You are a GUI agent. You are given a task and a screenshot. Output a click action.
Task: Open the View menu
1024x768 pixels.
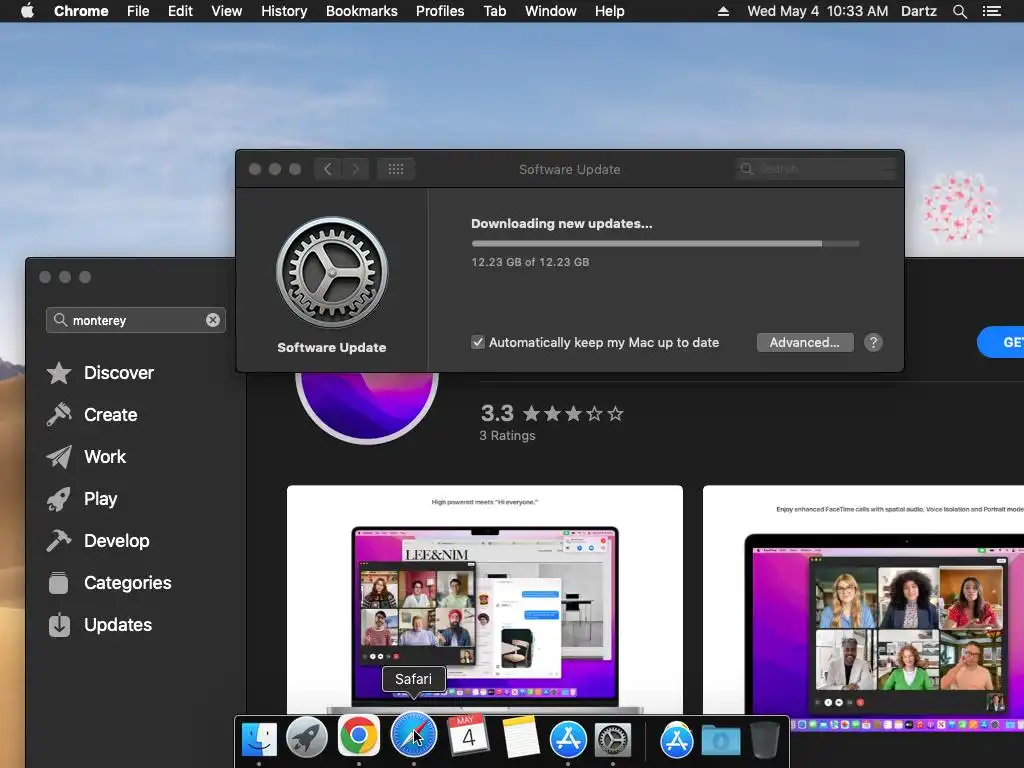tap(227, 11)
